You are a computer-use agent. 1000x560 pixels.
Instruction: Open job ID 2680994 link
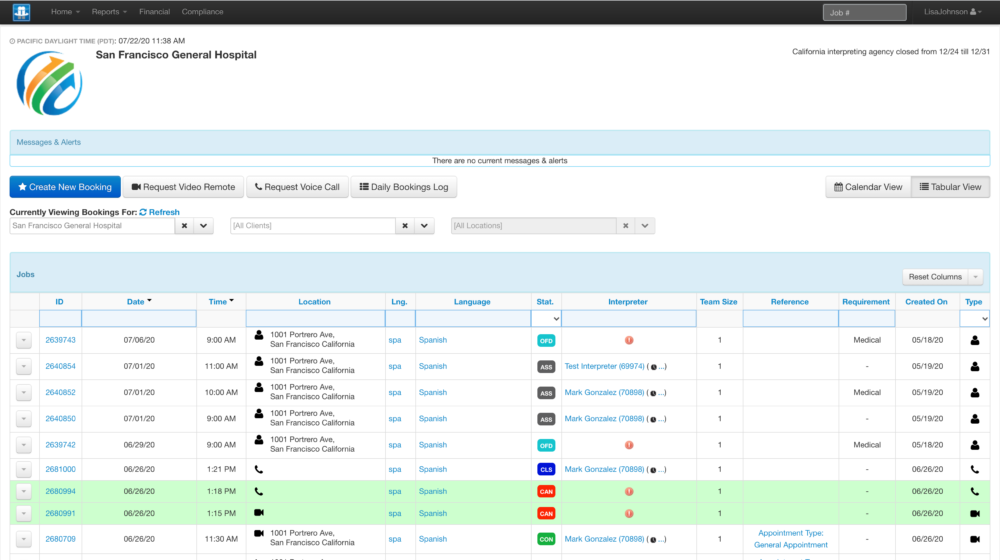click(x=60, y=492)
